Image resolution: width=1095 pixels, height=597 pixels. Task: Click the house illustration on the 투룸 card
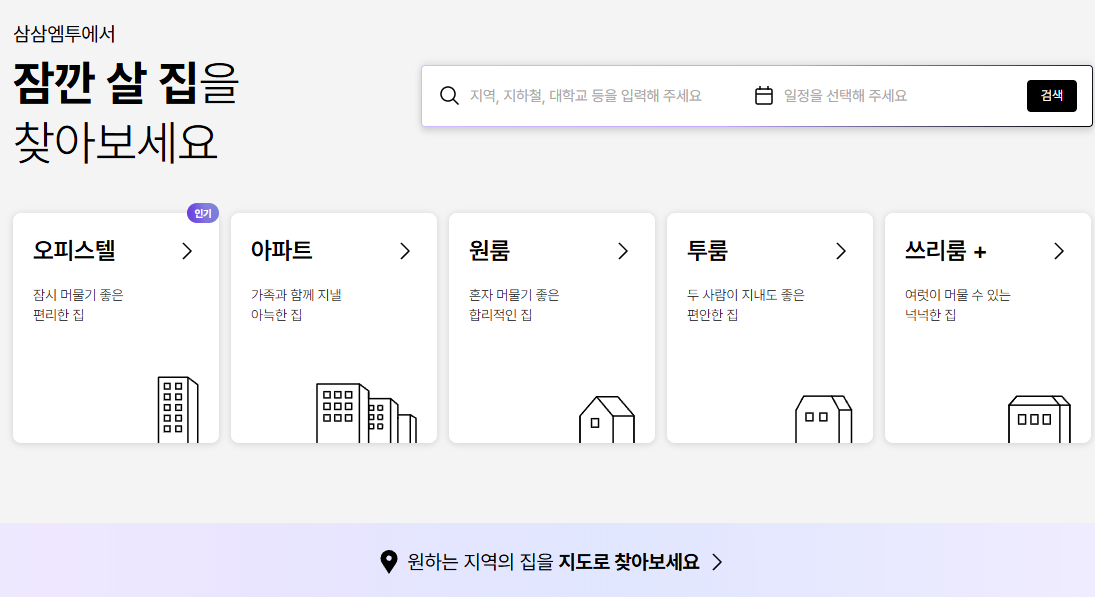823,420
